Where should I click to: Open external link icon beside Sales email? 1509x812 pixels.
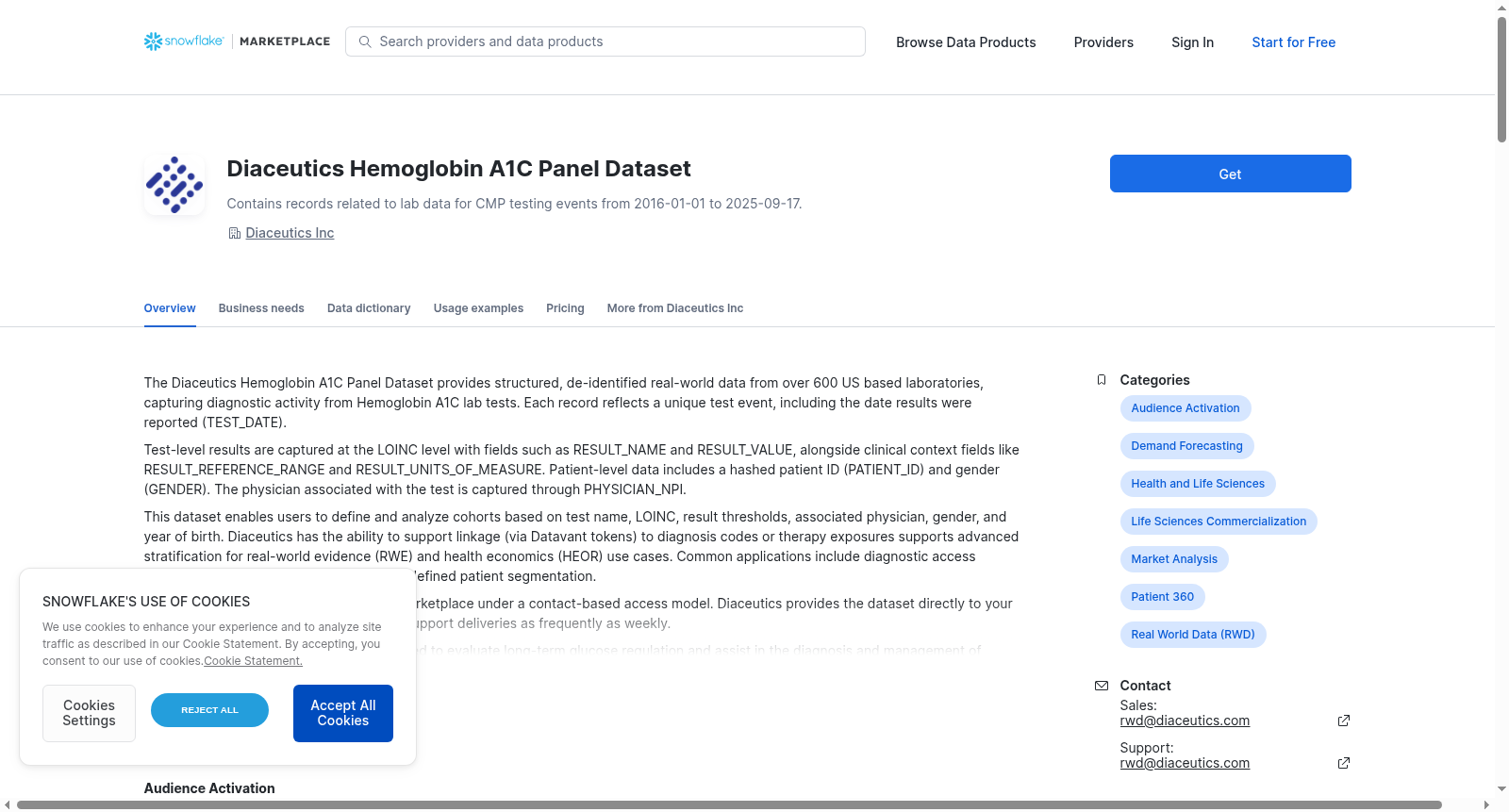point(1344,721)
